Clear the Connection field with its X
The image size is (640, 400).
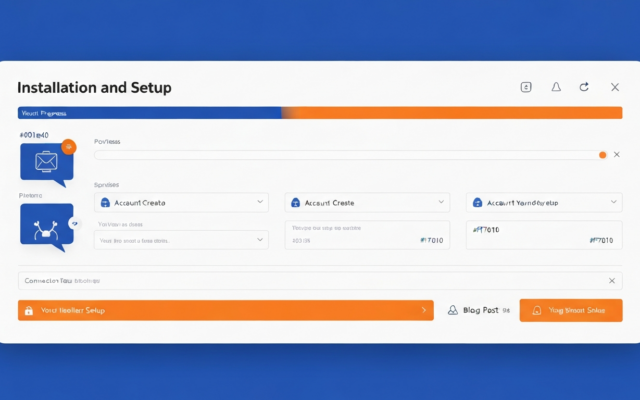click(x=612, y=281)
